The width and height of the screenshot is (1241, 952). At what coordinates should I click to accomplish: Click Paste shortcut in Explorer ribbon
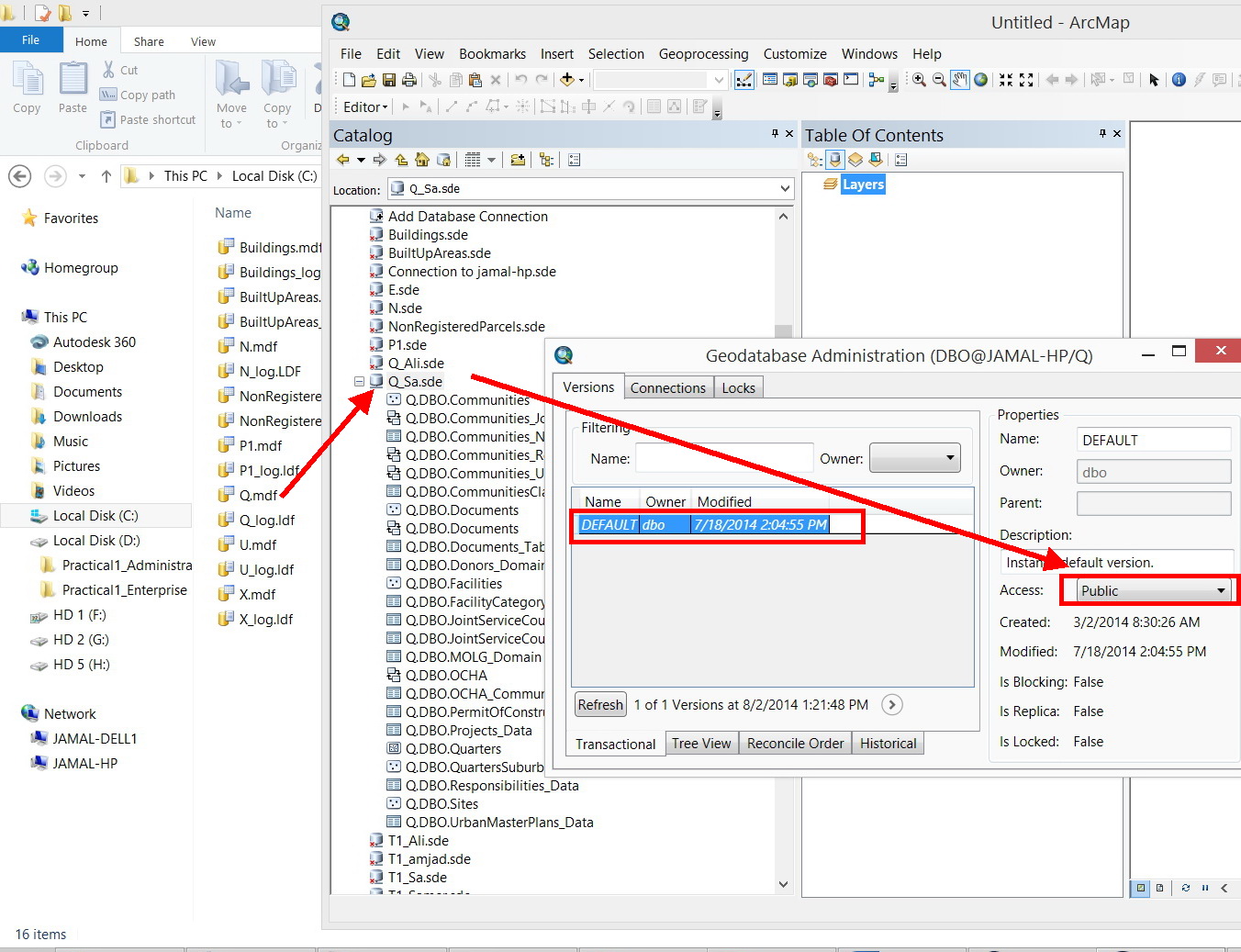147,119
